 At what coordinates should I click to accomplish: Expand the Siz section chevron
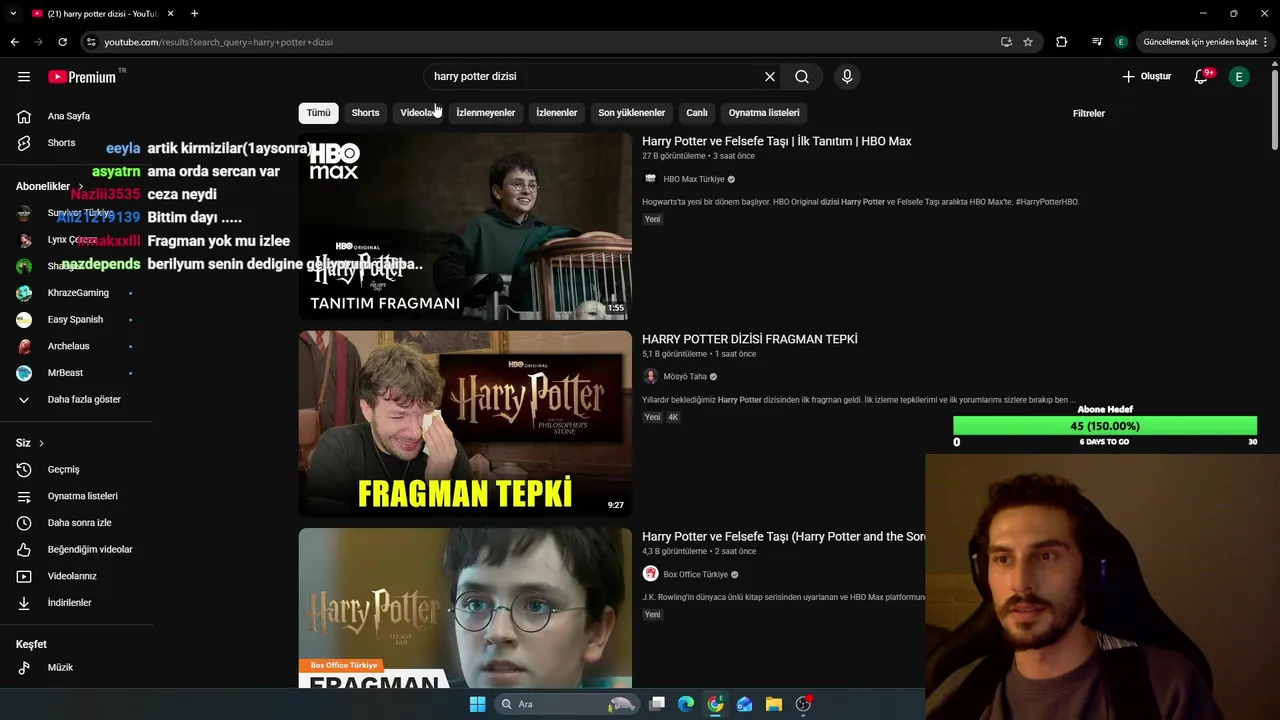coord(41,443)
